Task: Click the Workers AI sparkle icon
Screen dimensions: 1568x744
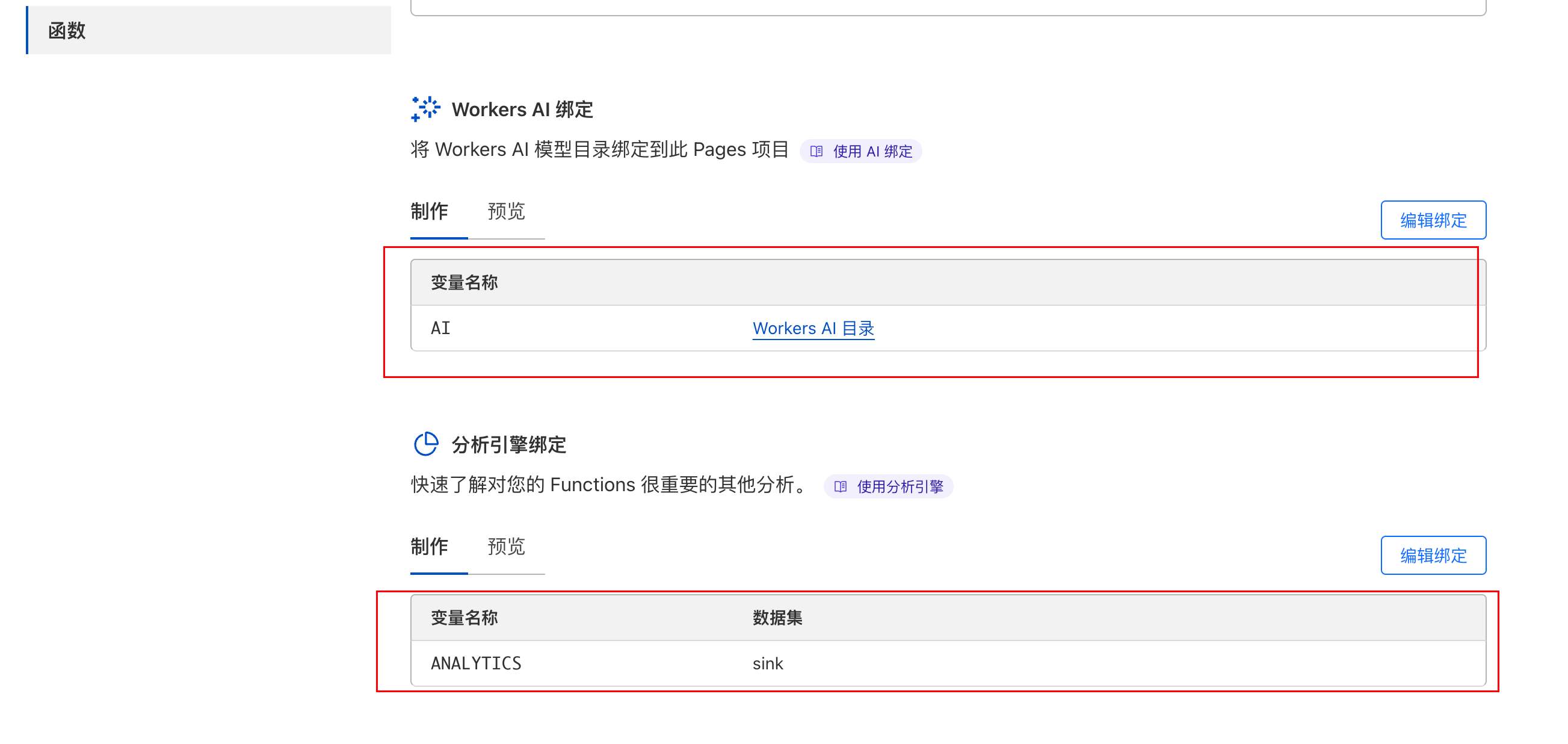Action: 425,109
